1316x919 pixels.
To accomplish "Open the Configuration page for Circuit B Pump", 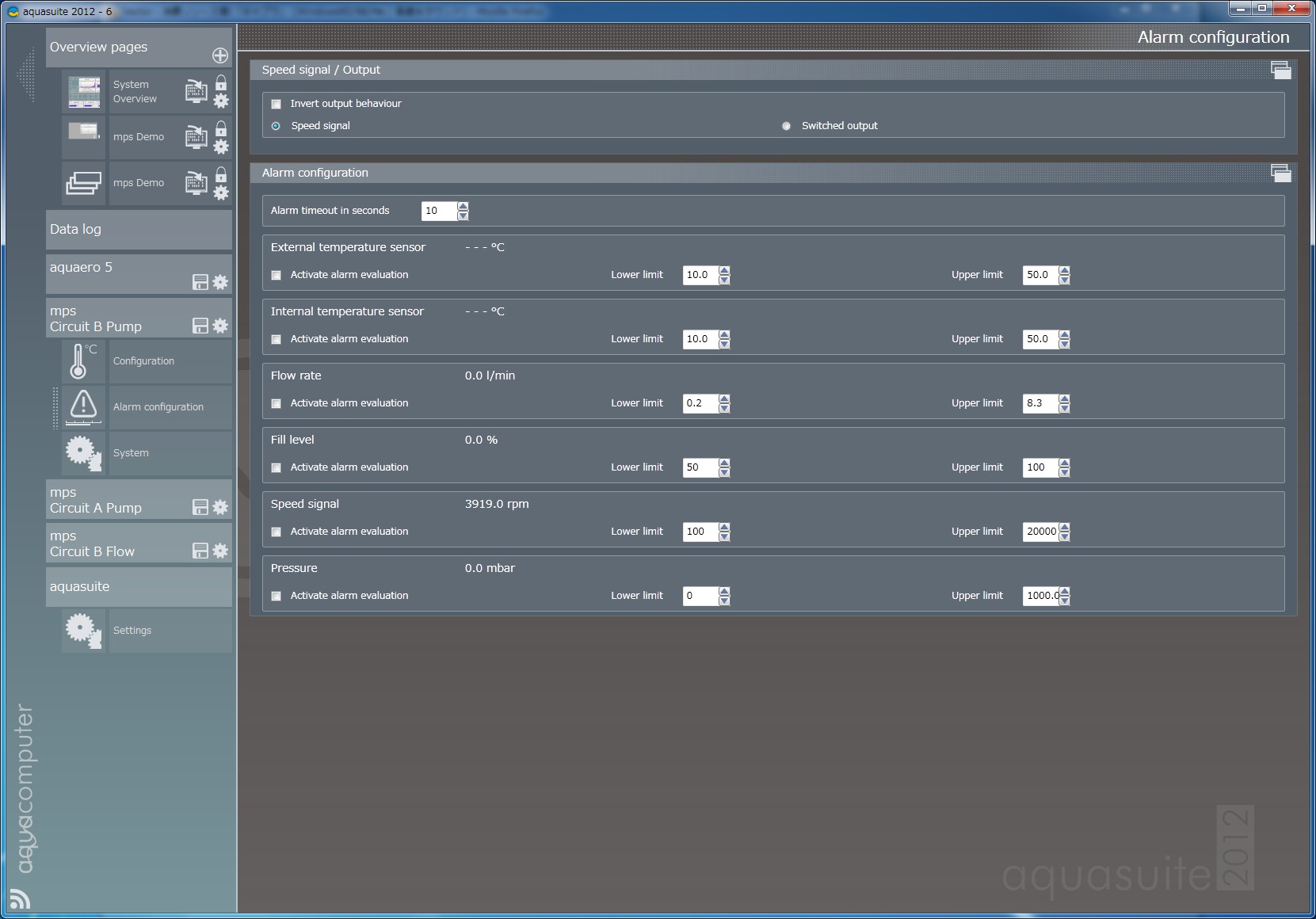I will [x=170, y=361].
